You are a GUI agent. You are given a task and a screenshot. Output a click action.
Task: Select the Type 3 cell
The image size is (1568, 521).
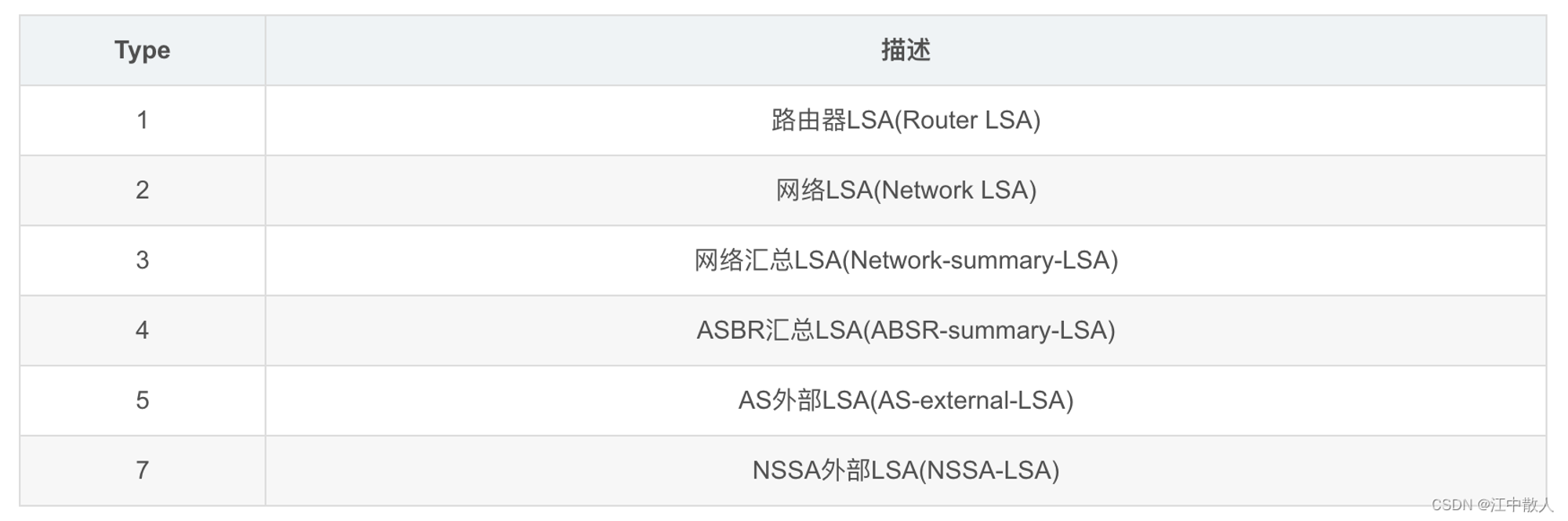click(x=142, y=260)
